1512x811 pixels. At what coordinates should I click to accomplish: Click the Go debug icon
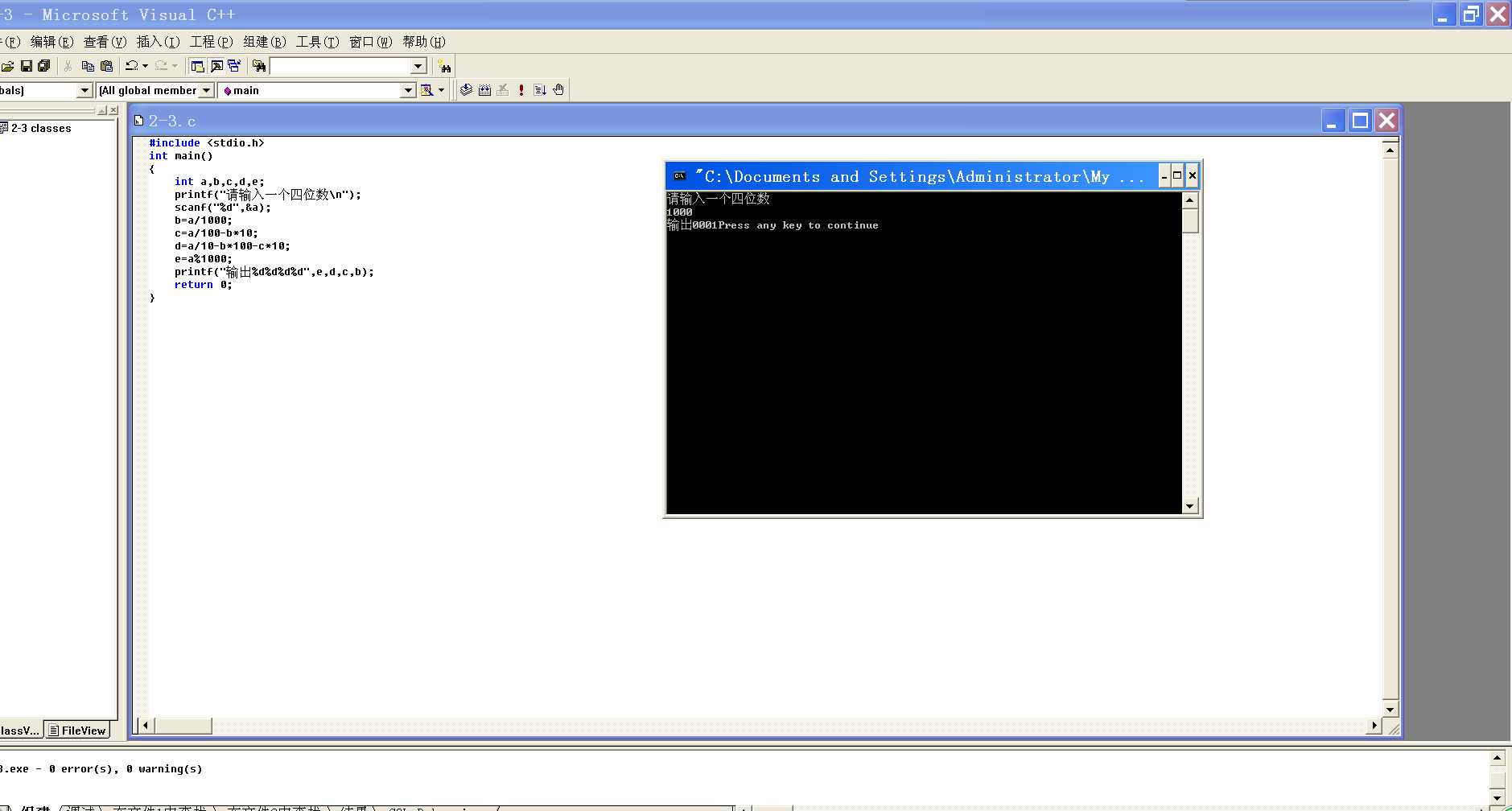click(x=540, y=90)
